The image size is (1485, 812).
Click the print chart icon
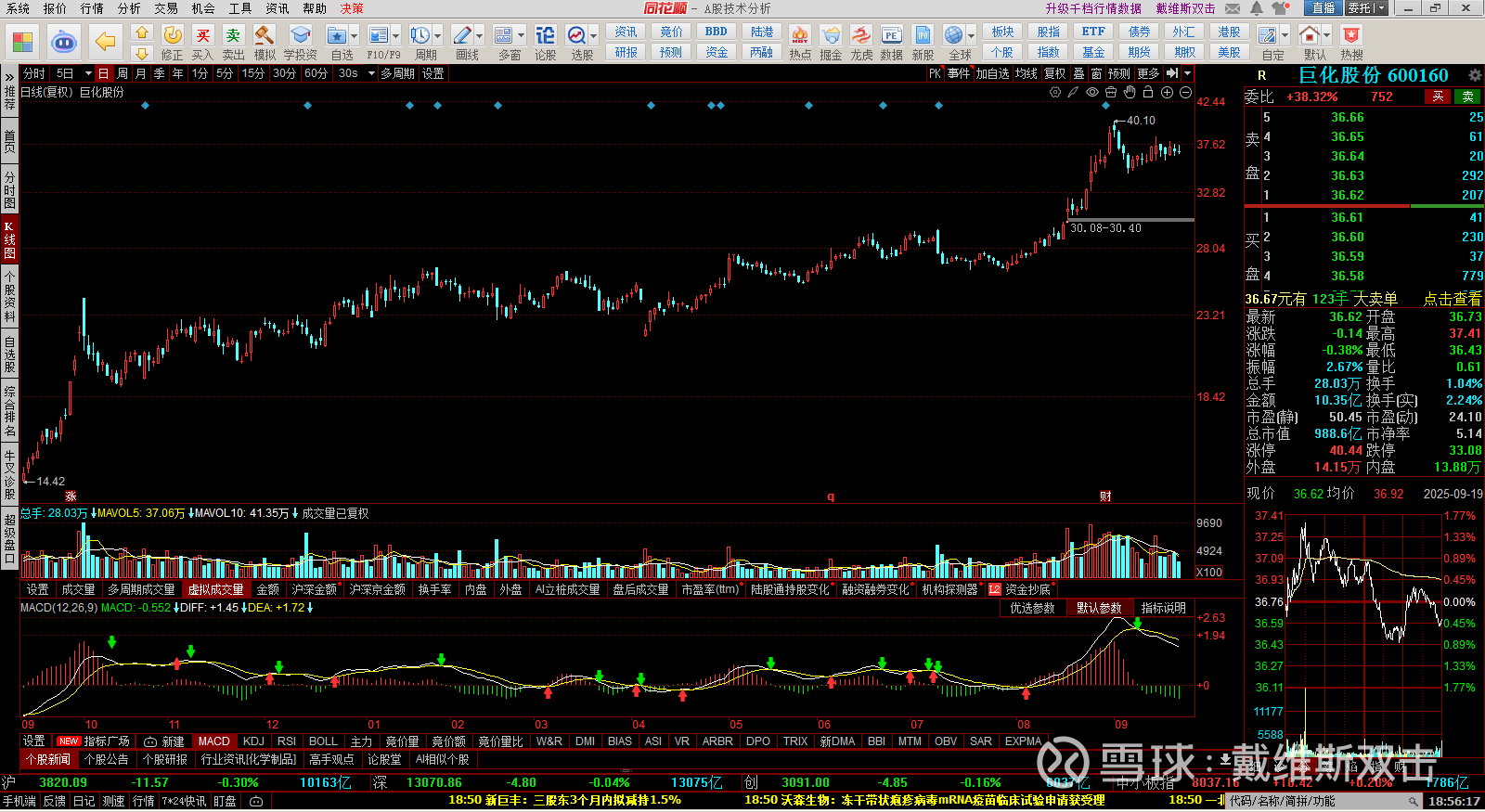coord(1111,92)
